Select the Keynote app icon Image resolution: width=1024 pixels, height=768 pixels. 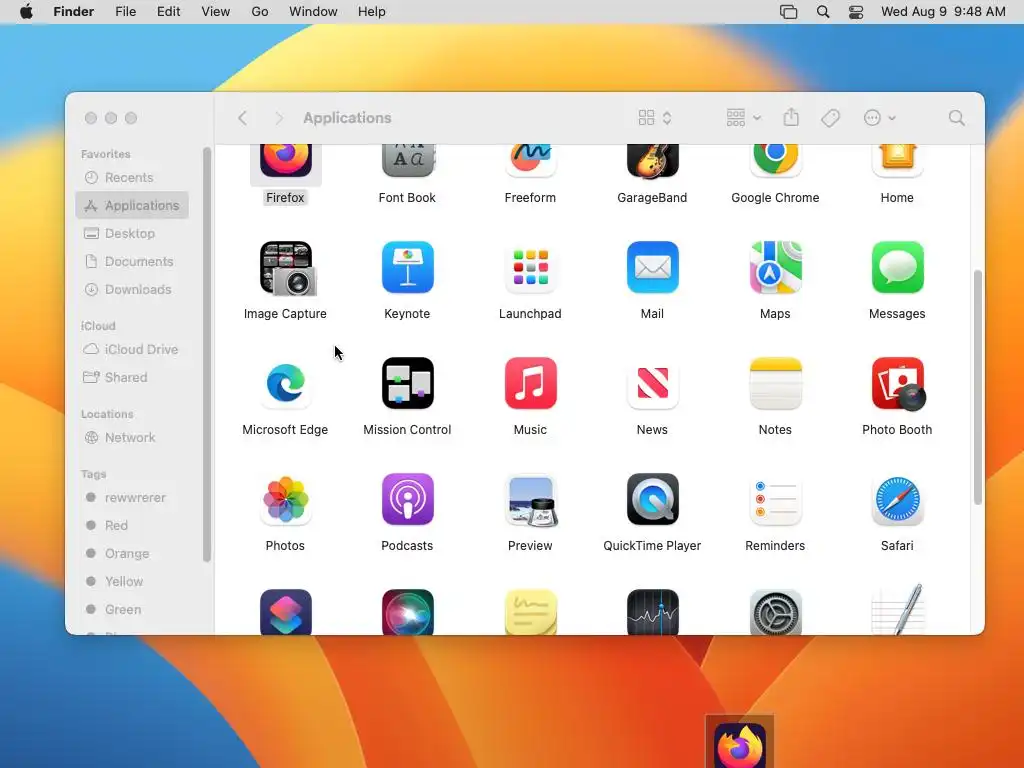[x=408, y=267]
